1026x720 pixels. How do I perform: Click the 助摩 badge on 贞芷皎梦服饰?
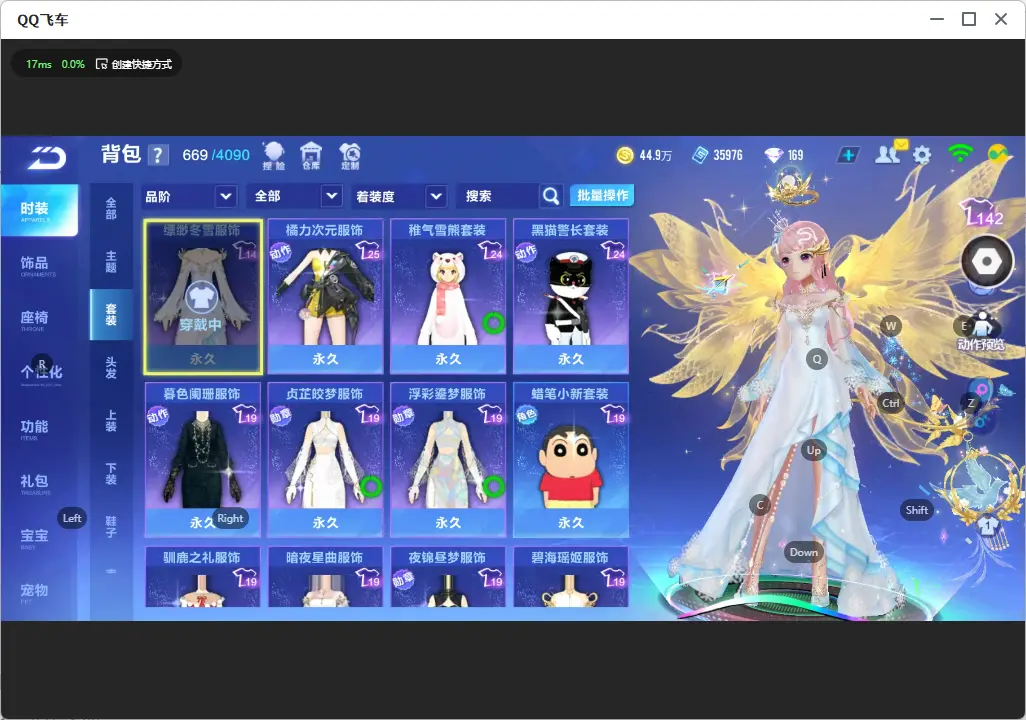point(280,416)
